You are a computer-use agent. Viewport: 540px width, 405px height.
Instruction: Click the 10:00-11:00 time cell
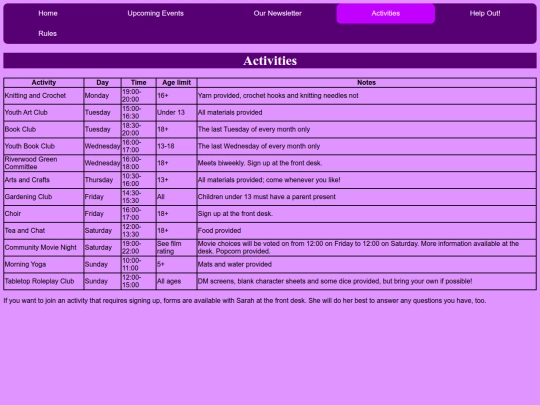click(x=139, y=264)
